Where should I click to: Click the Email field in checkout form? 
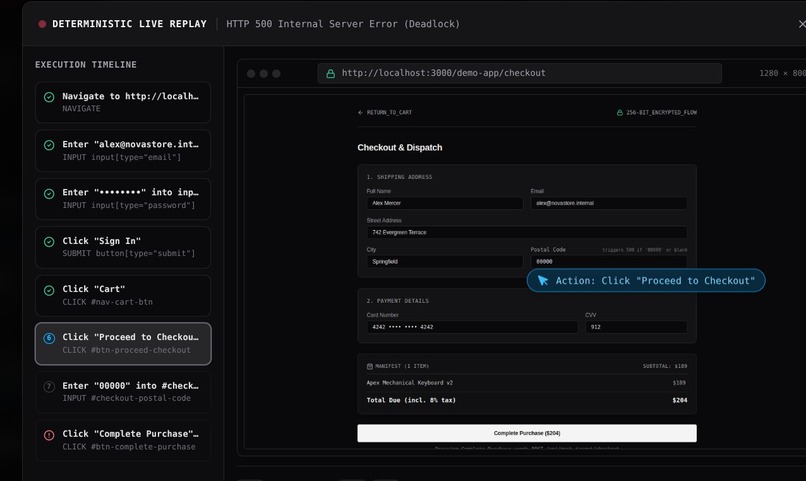click(x=609, y=203)
